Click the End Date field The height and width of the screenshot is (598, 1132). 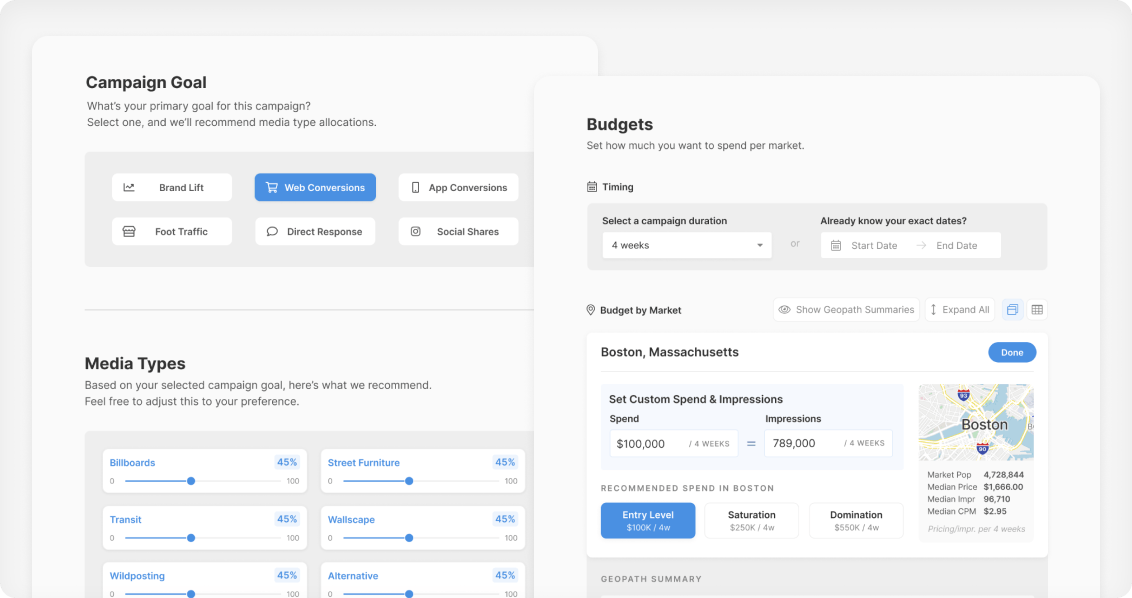pos(957,245)
